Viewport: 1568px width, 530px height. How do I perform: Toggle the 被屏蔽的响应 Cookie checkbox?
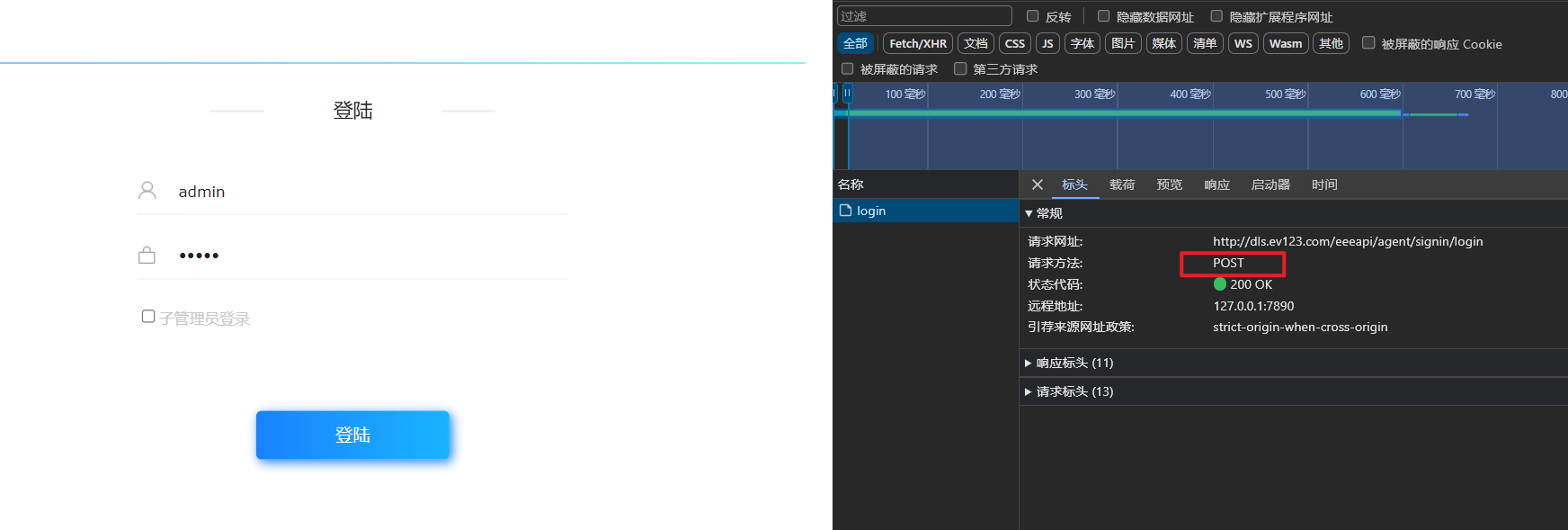click(1368, 43)
